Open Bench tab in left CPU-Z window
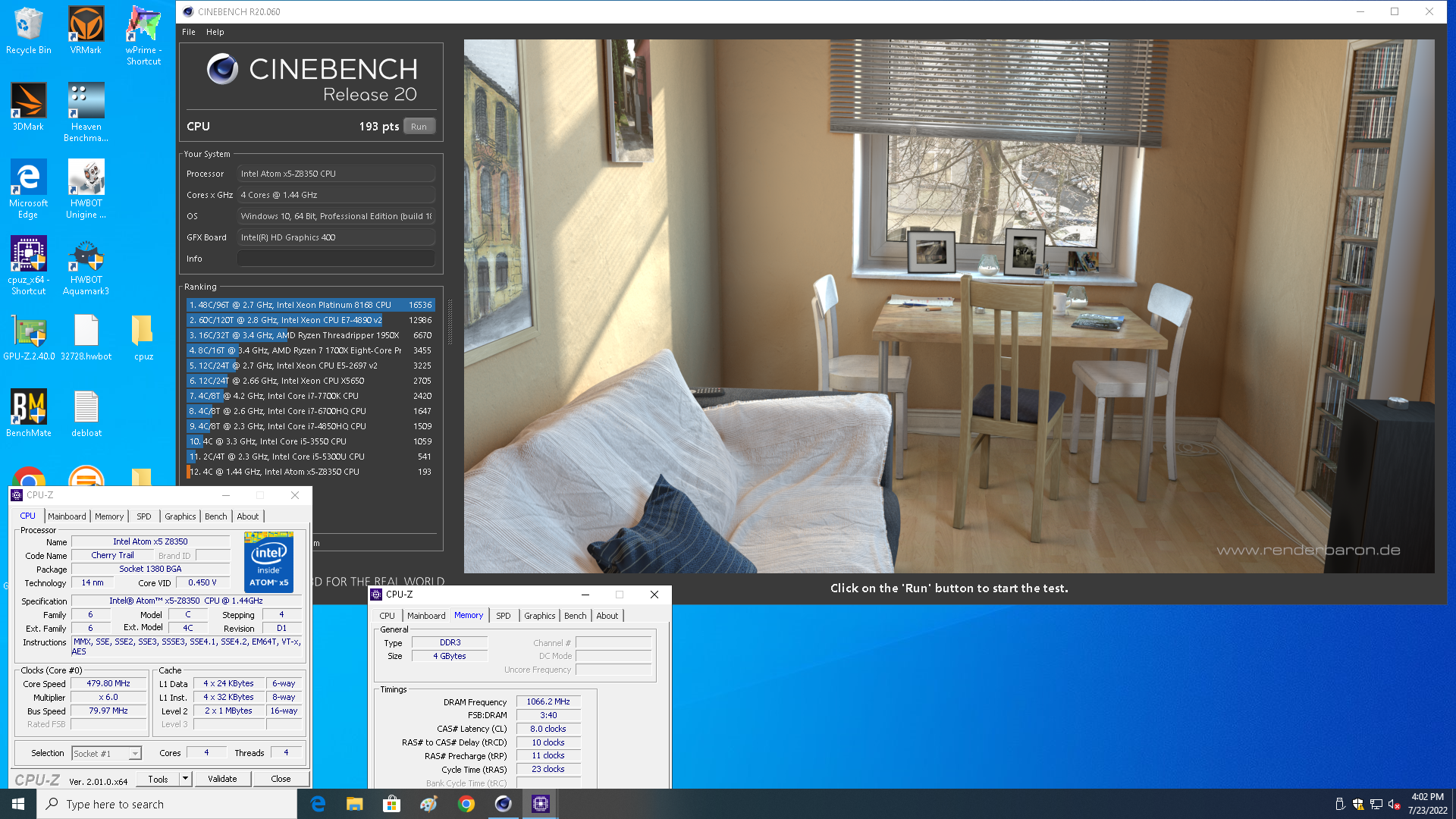This screenshot has height=819, width=1456. 216,516
